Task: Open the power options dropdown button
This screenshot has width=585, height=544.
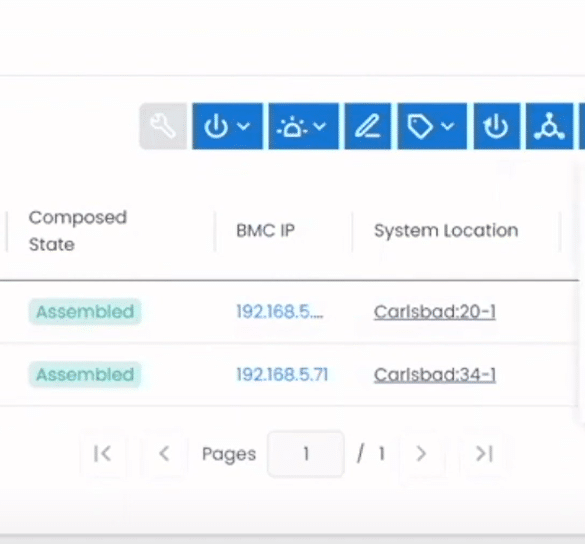Action: click(x=227, y=126)
